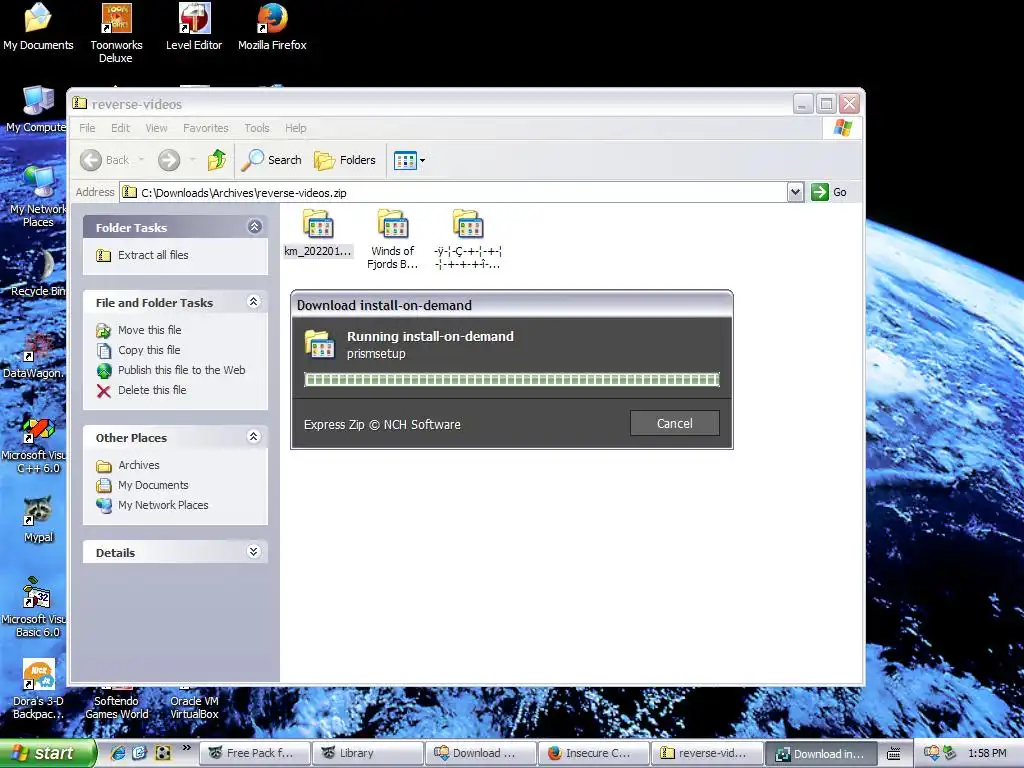Image resolution: width=1024 pixels, height=768 pixels.
Task: Open Softendo Games World desktop icon
Action: pyautogui.click(x=116, y=703)
